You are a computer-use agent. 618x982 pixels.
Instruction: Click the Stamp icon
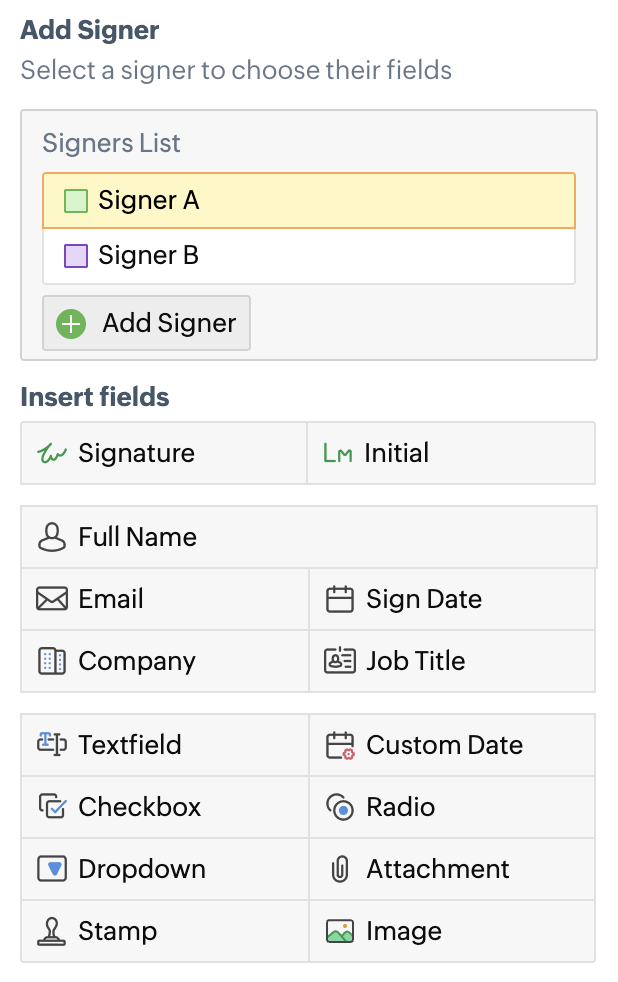pyautogui.click(x=51, y=931)
